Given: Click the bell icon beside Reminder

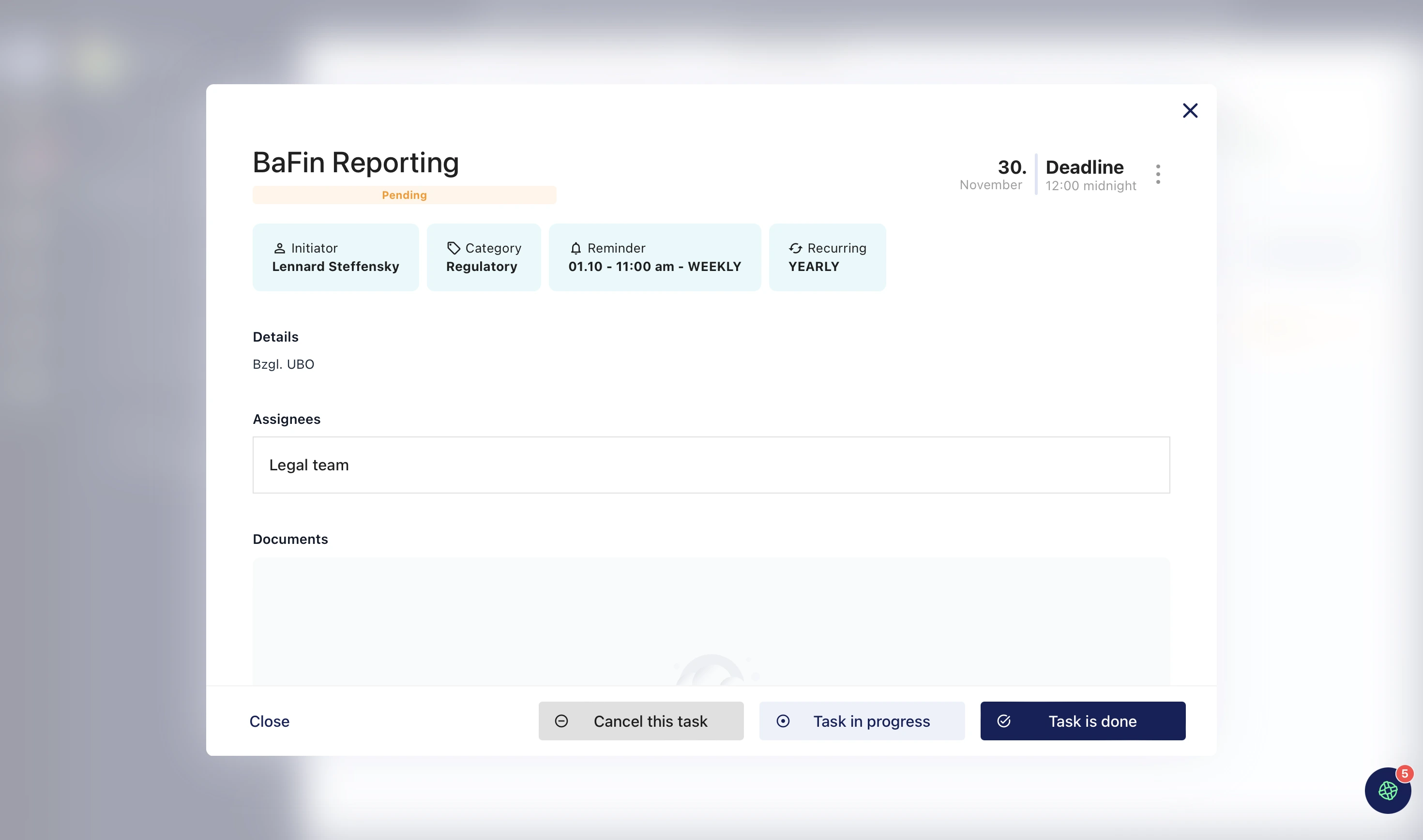Looking at the screenshot, I should tap(575, 249).
